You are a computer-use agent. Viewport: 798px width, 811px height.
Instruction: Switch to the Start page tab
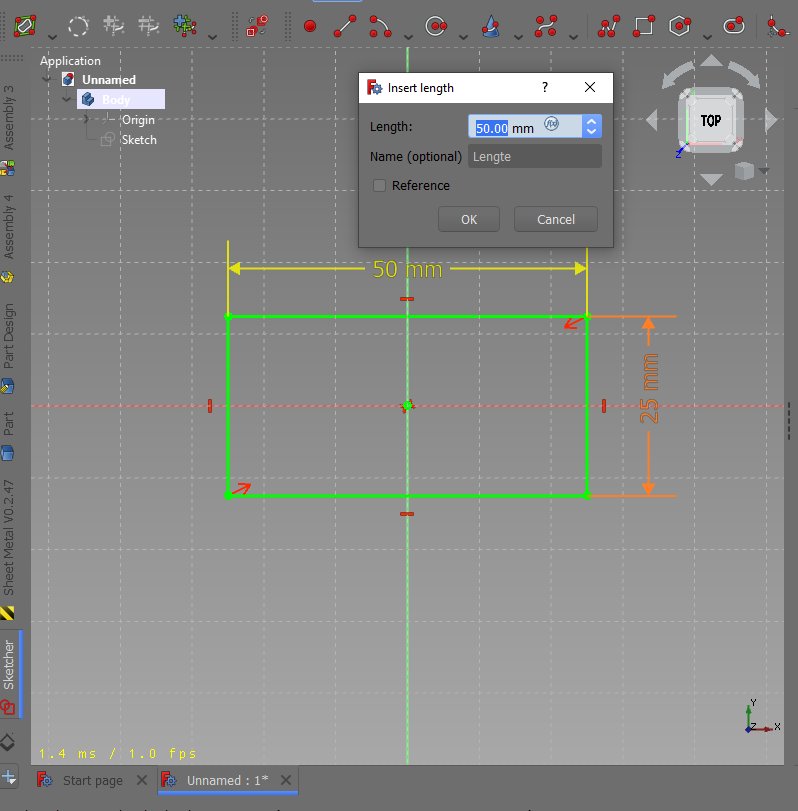[92, 780]
